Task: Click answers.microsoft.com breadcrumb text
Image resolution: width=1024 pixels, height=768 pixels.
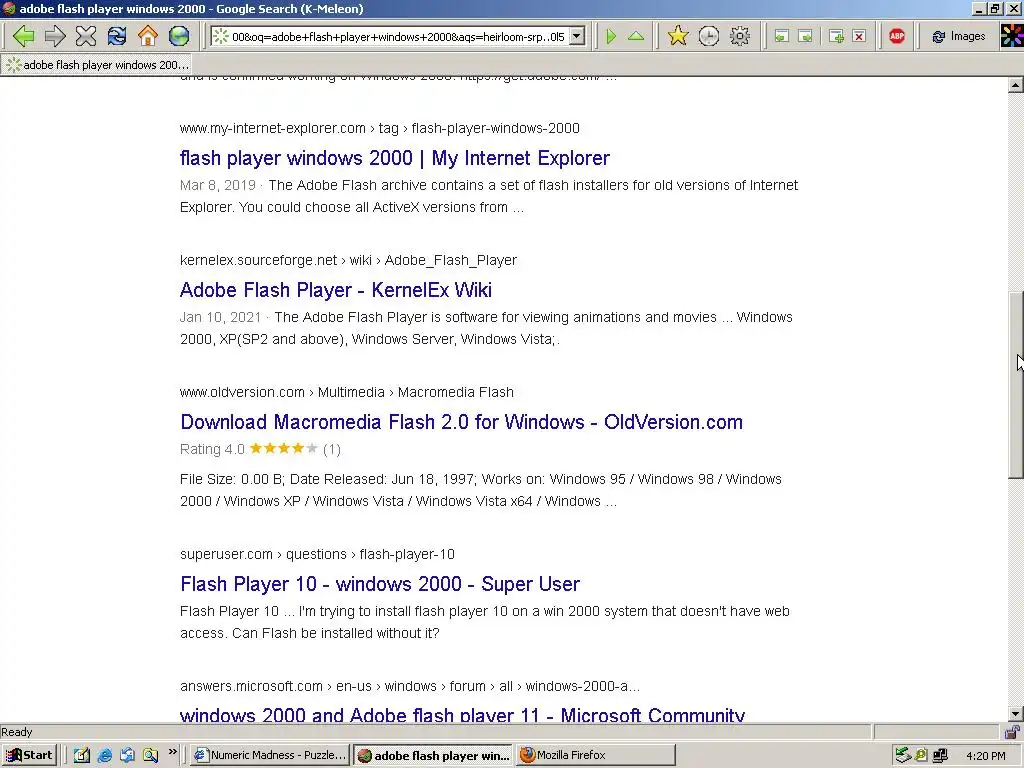Action: 251,686
